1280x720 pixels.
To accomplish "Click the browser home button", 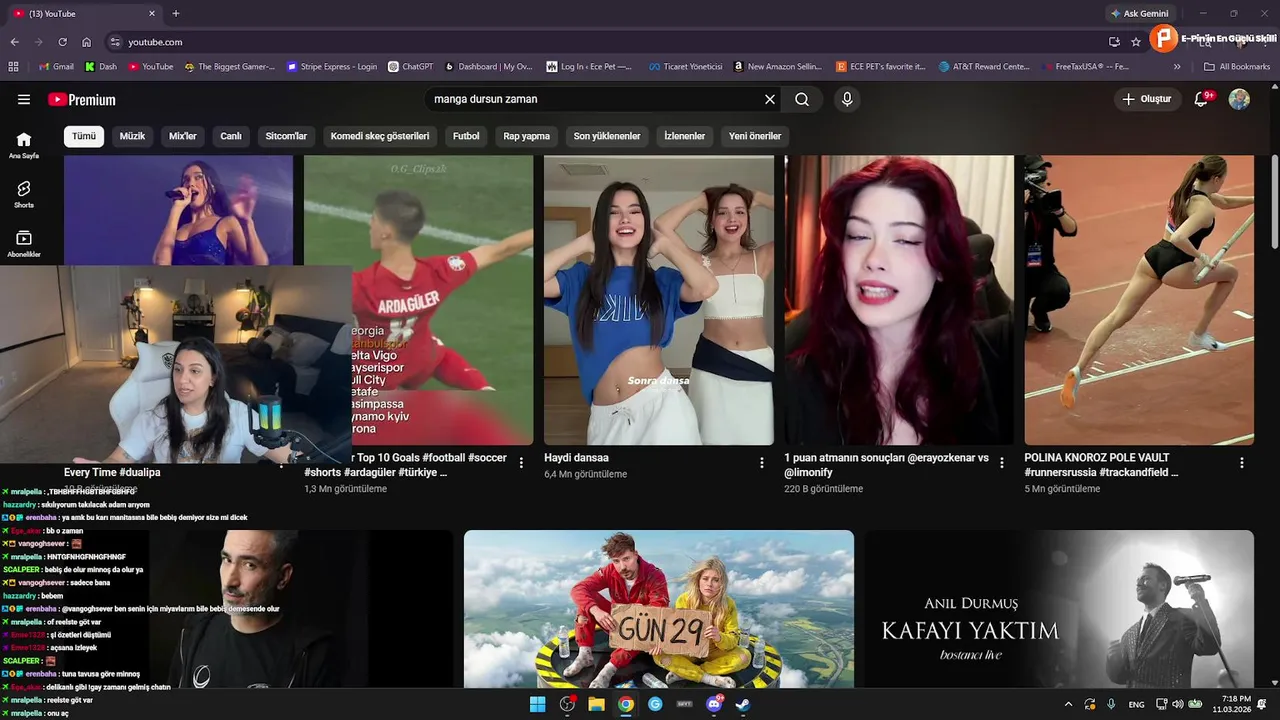I will pyautogui.click(x=86, y=42).
